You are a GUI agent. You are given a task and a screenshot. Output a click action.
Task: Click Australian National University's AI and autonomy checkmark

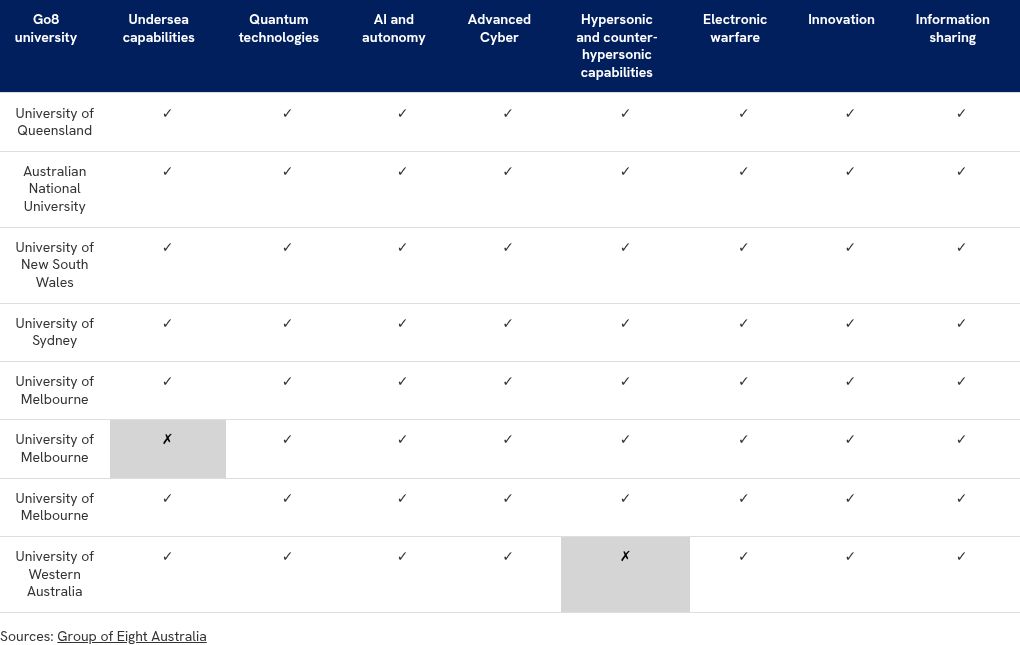tap(402, 171)
